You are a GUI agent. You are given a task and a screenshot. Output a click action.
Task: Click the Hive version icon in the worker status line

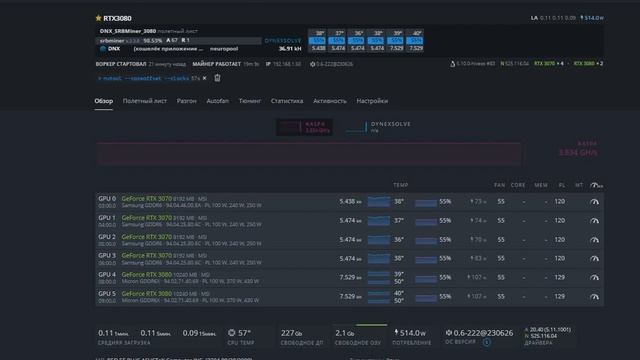tap(312, 64)
